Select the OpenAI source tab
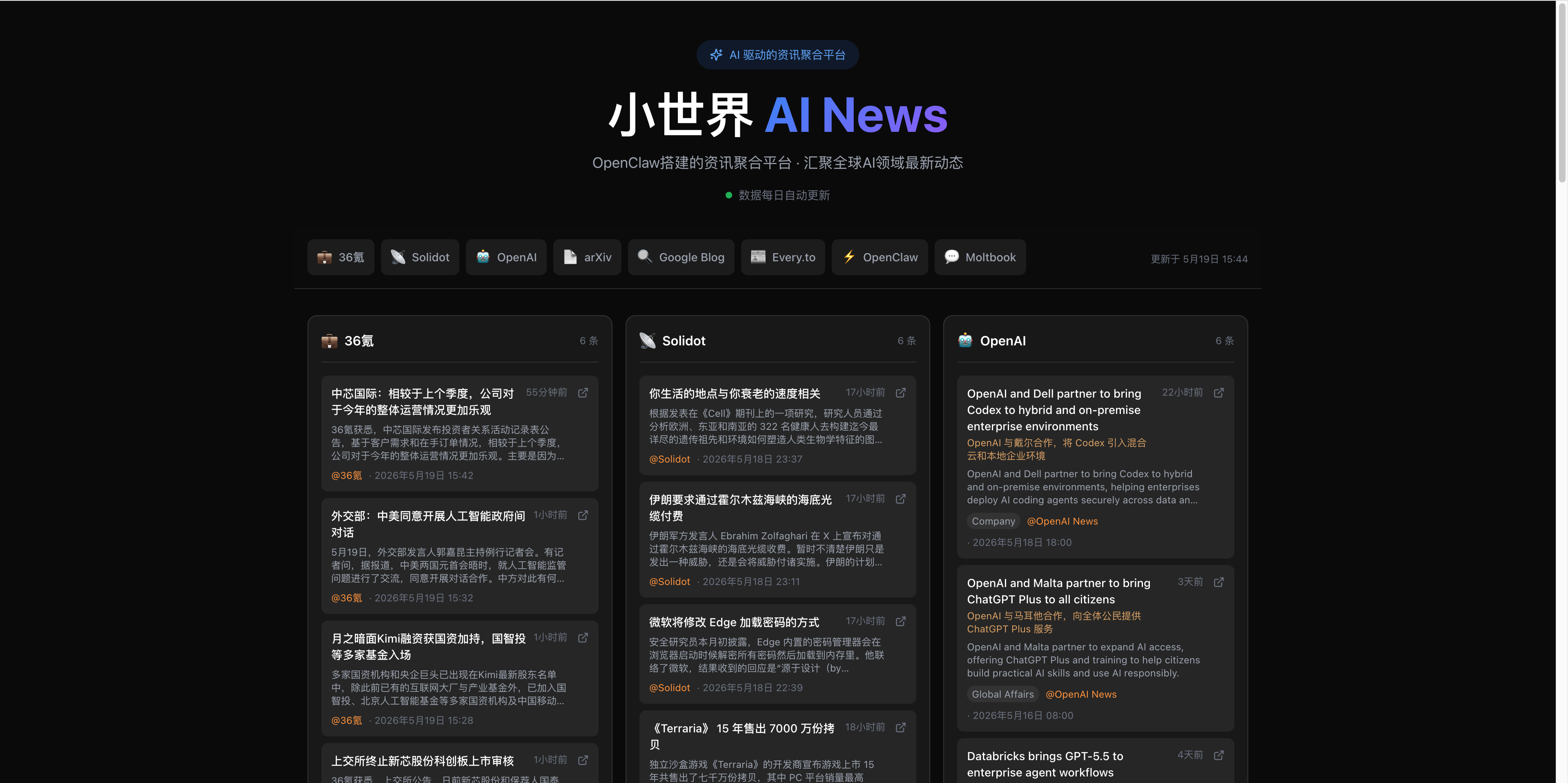Screen dimensions: 1568x783 (506, 257)
